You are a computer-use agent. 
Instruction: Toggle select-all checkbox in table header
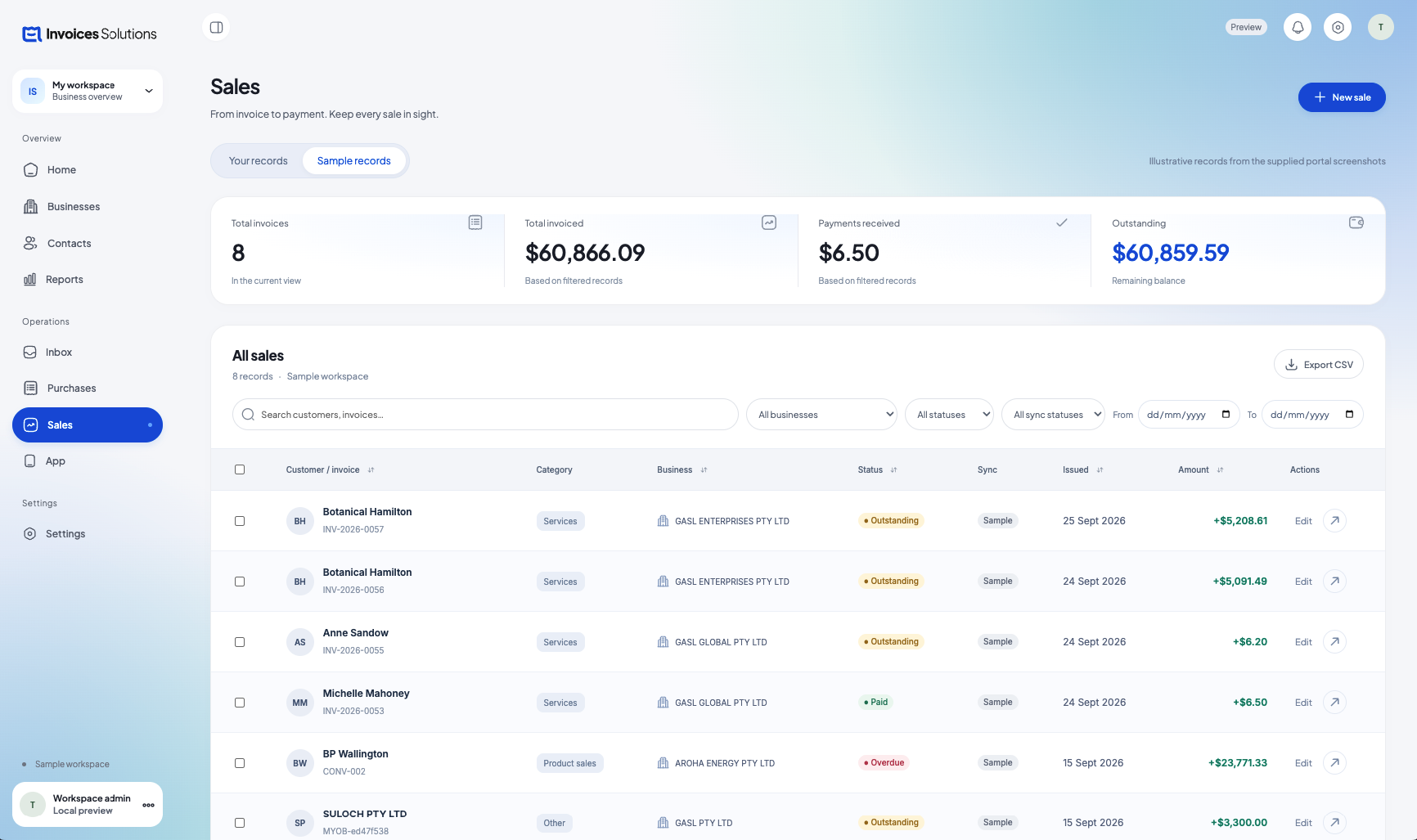point(240,469)
